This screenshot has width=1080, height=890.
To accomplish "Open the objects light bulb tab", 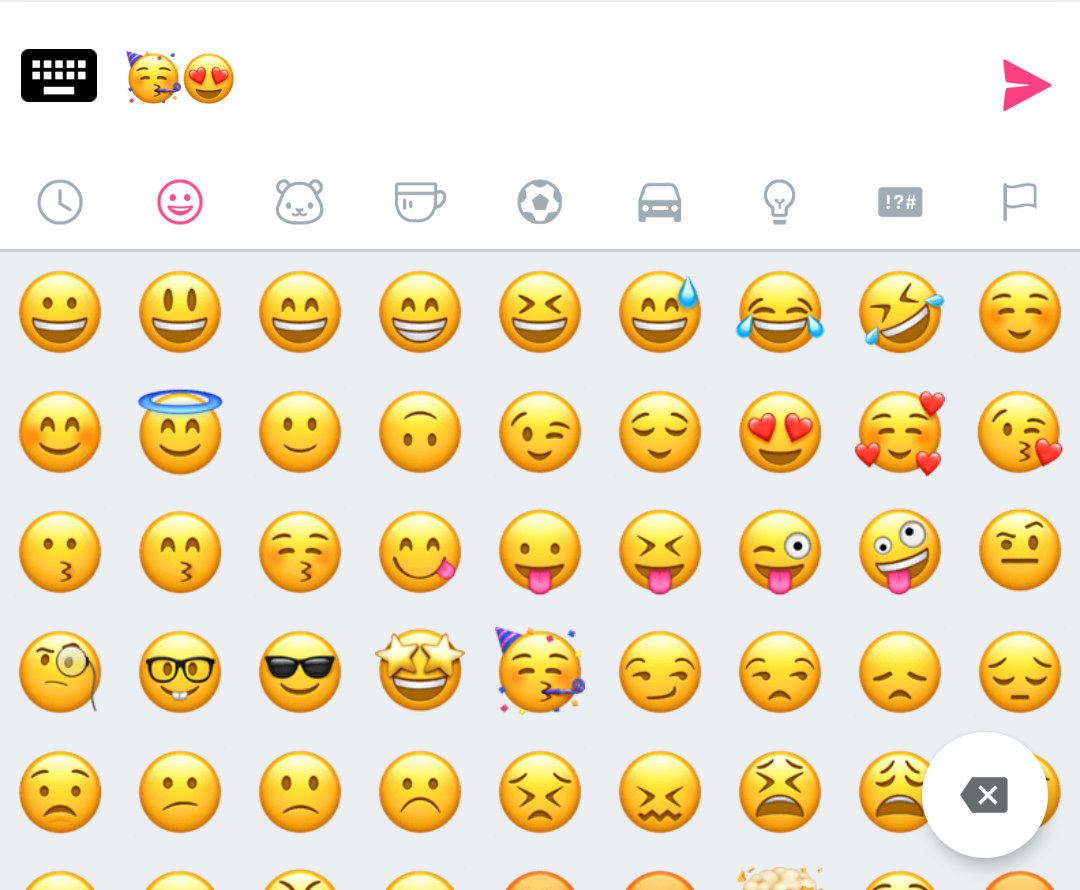I will (780, 203).
